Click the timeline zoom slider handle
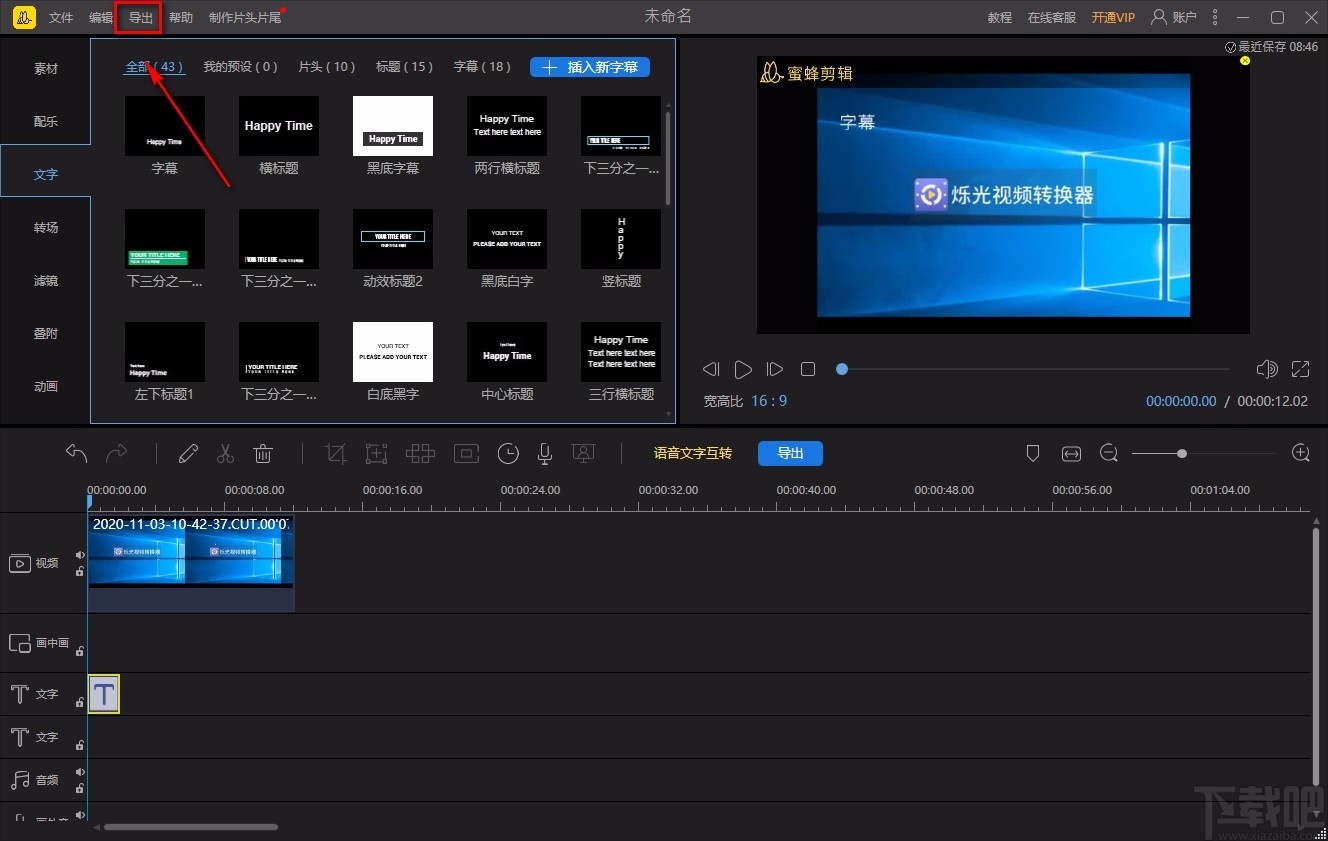The width and height of the screenshot is (1328, 841). [x=1182, y=454]
